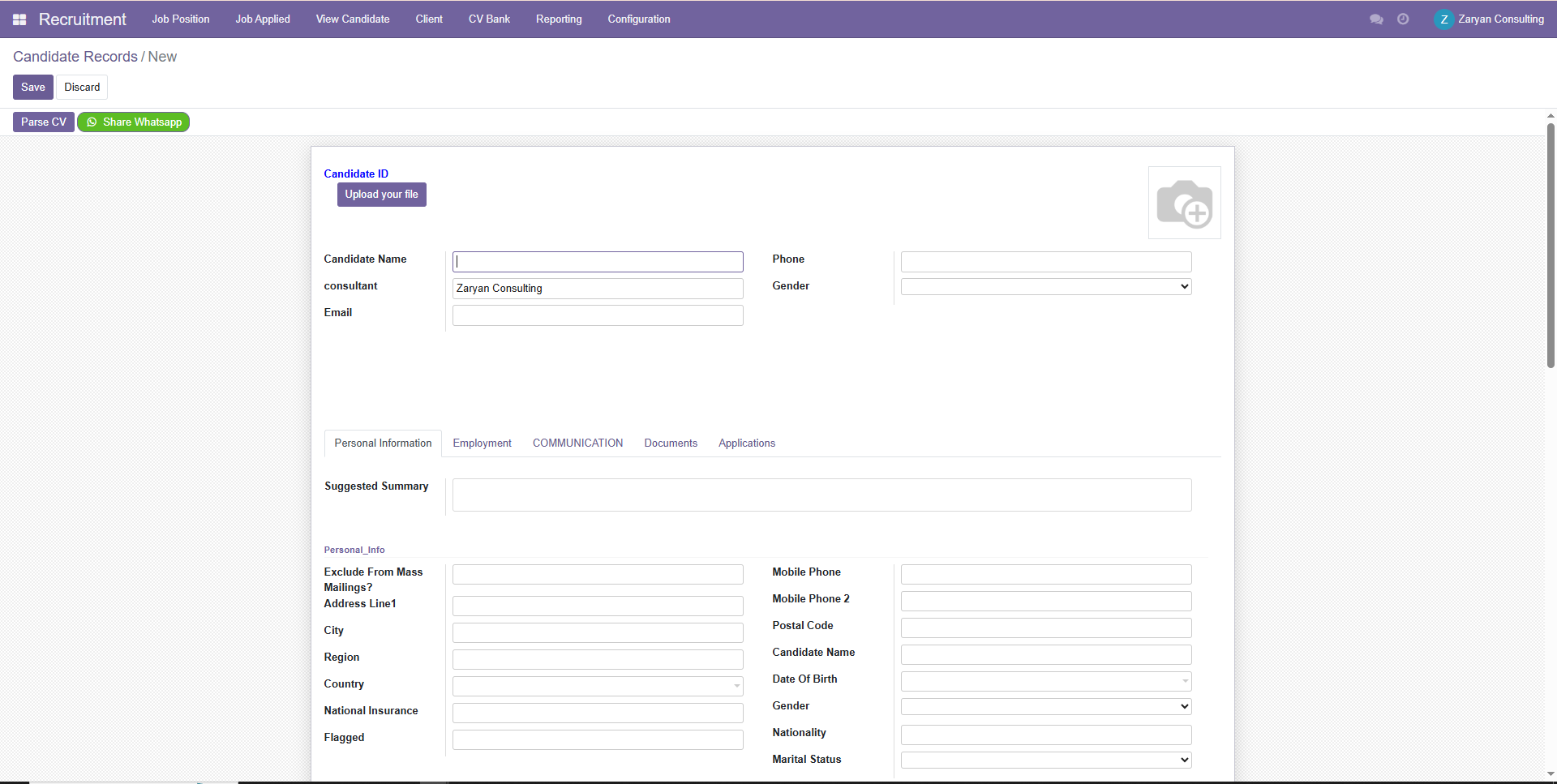This screenshot has height=784, width=1557.
Task: Click the Candidate Records breadcrumb link
Action: (75, 57)
